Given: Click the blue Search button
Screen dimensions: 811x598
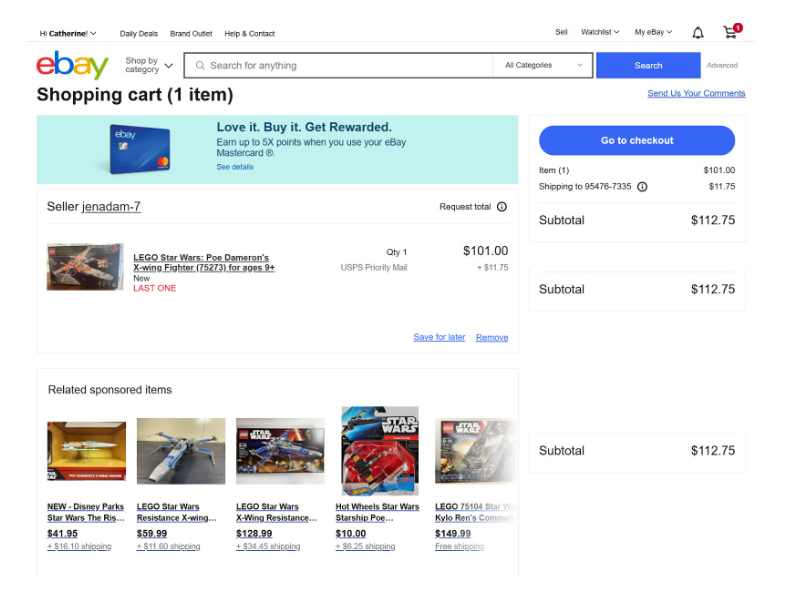Looking at the screenshot, I should point(648,65).
